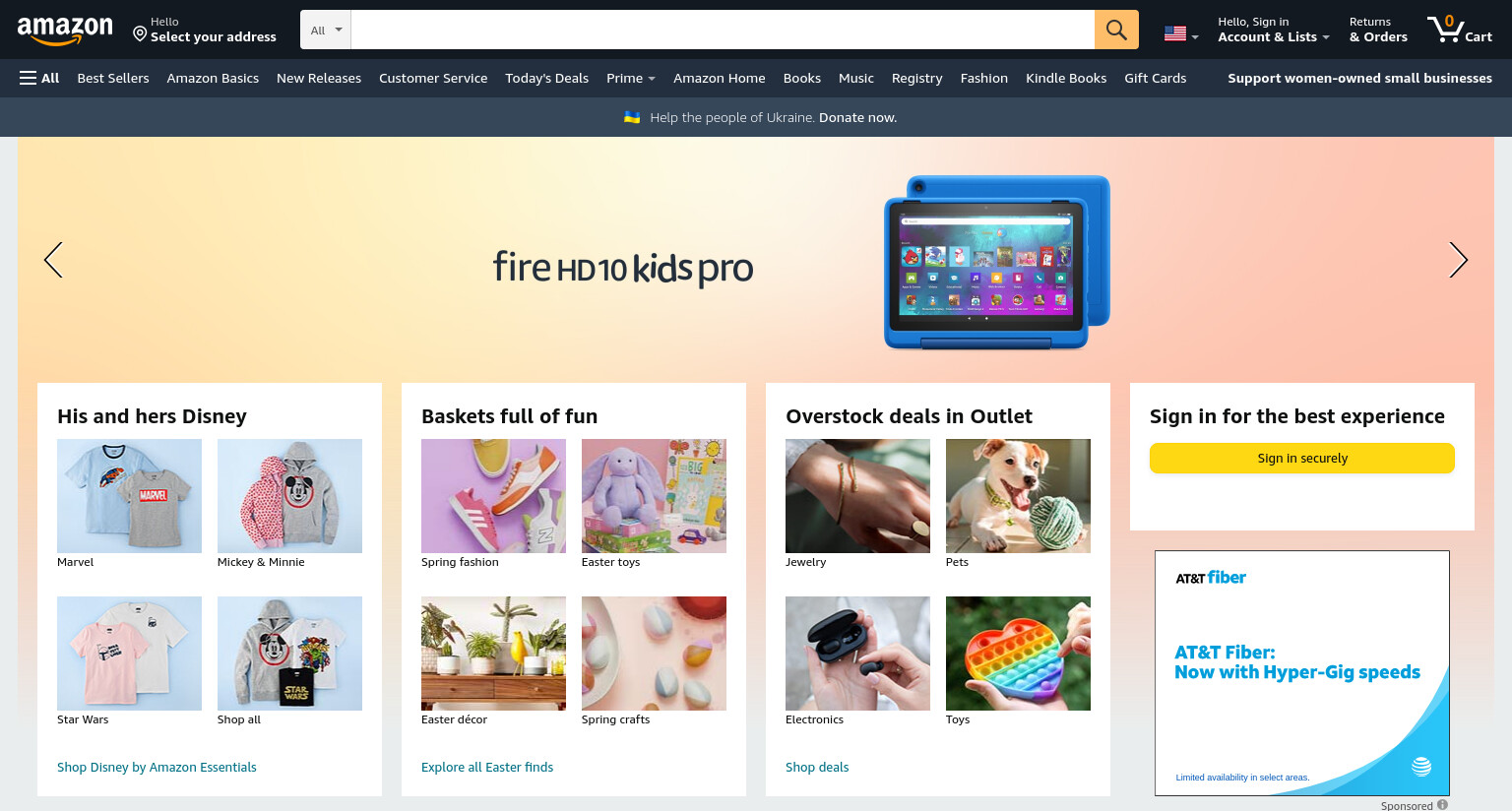Click Donate now link for Ukraine
The width and height of the screenshot is (1512, 811).
[857, 117]
